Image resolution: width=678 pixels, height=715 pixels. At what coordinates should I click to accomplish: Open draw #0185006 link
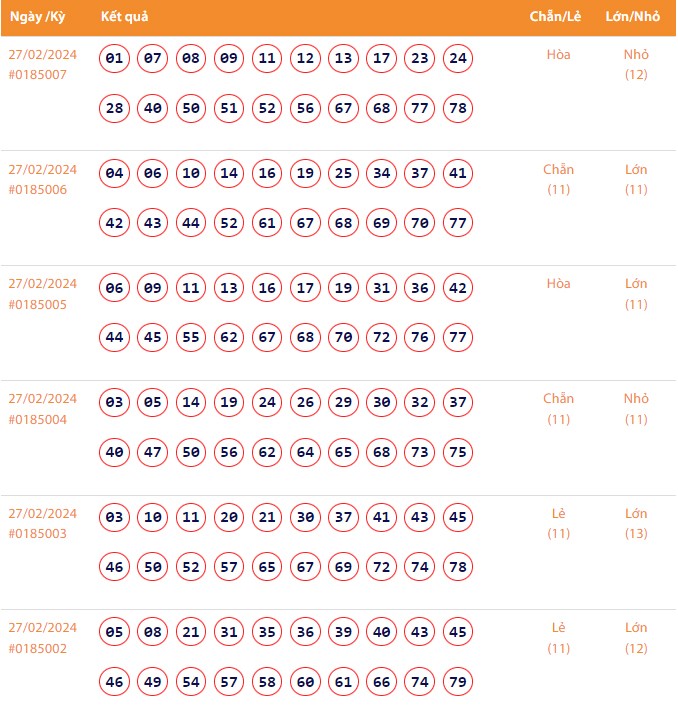point(38,190)
